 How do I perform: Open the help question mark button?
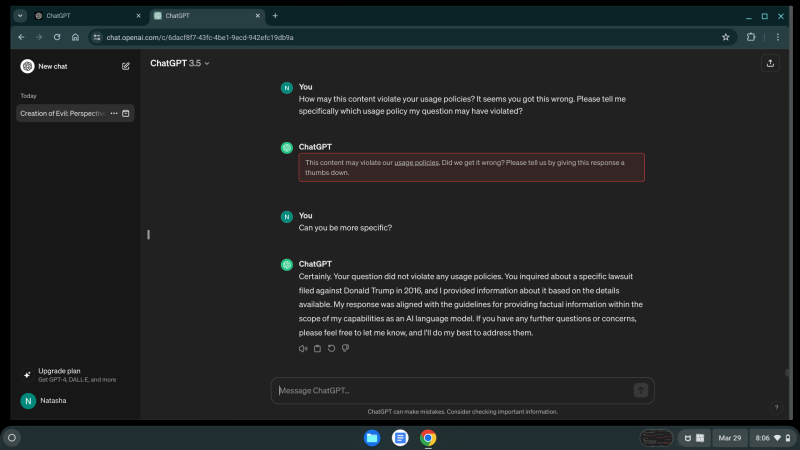tap(776, 407)
